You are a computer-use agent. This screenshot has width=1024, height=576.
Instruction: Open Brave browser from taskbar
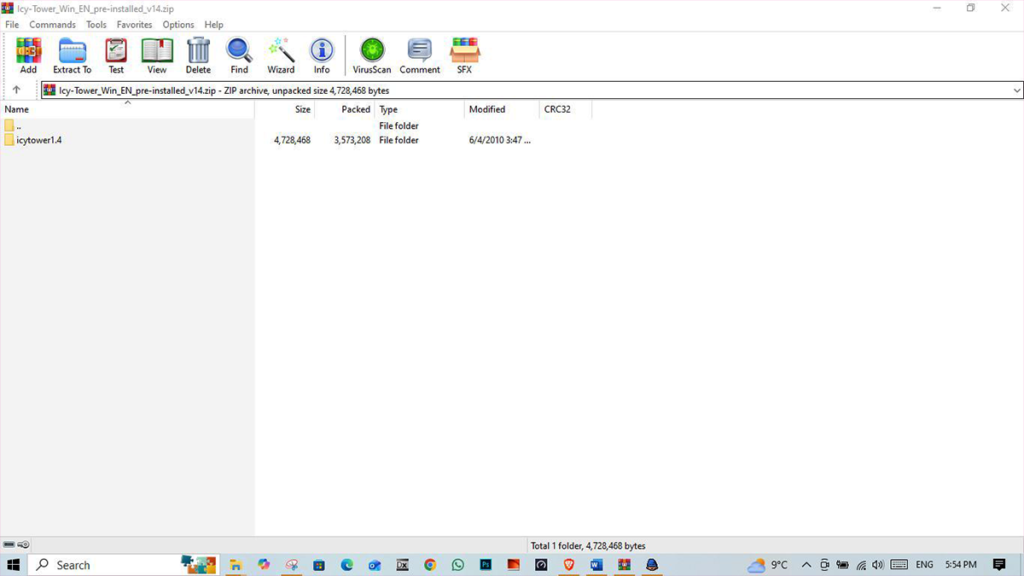click(x=569, y=565)
